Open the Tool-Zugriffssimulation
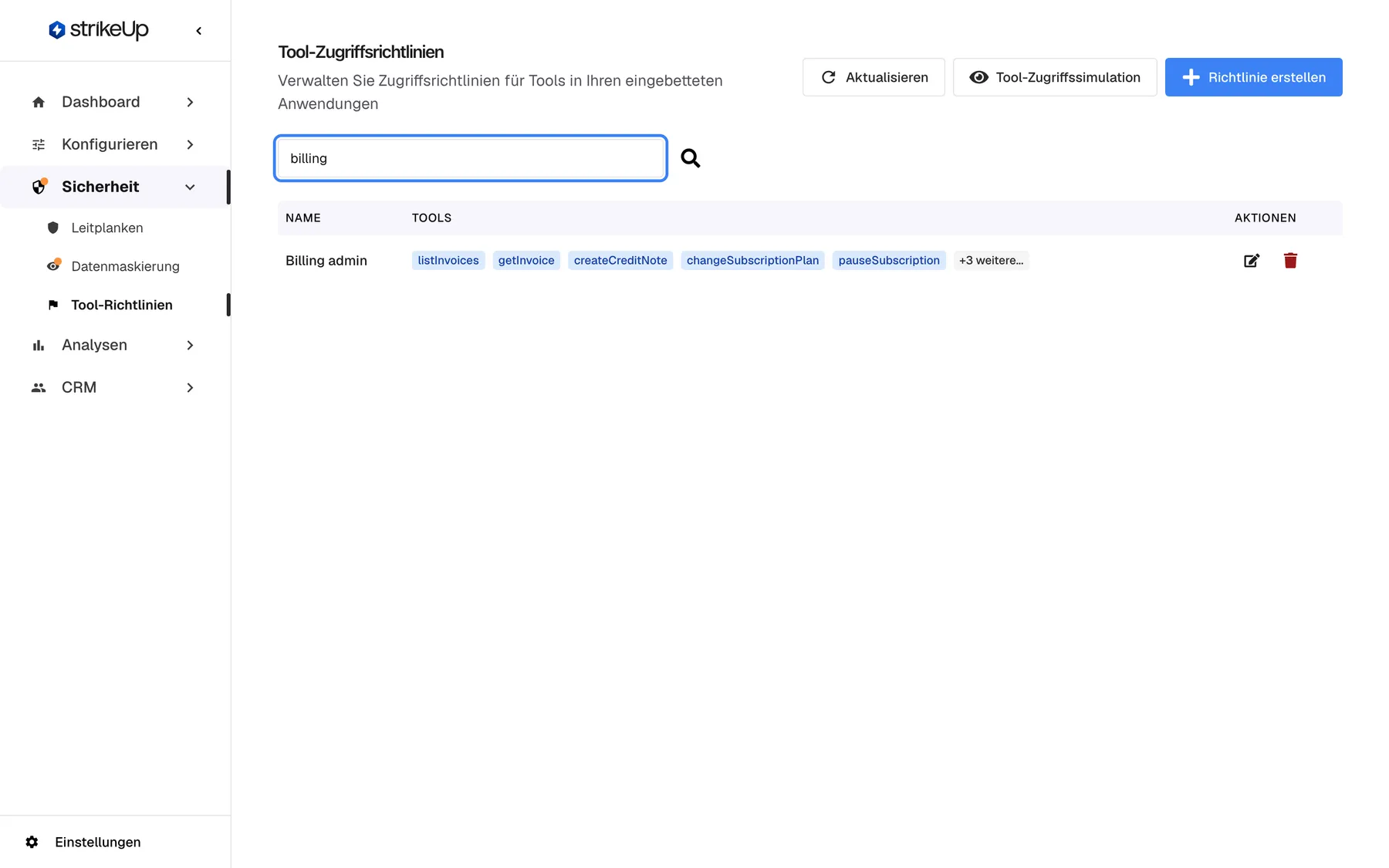1389x868 pixels. (1055, 77)
